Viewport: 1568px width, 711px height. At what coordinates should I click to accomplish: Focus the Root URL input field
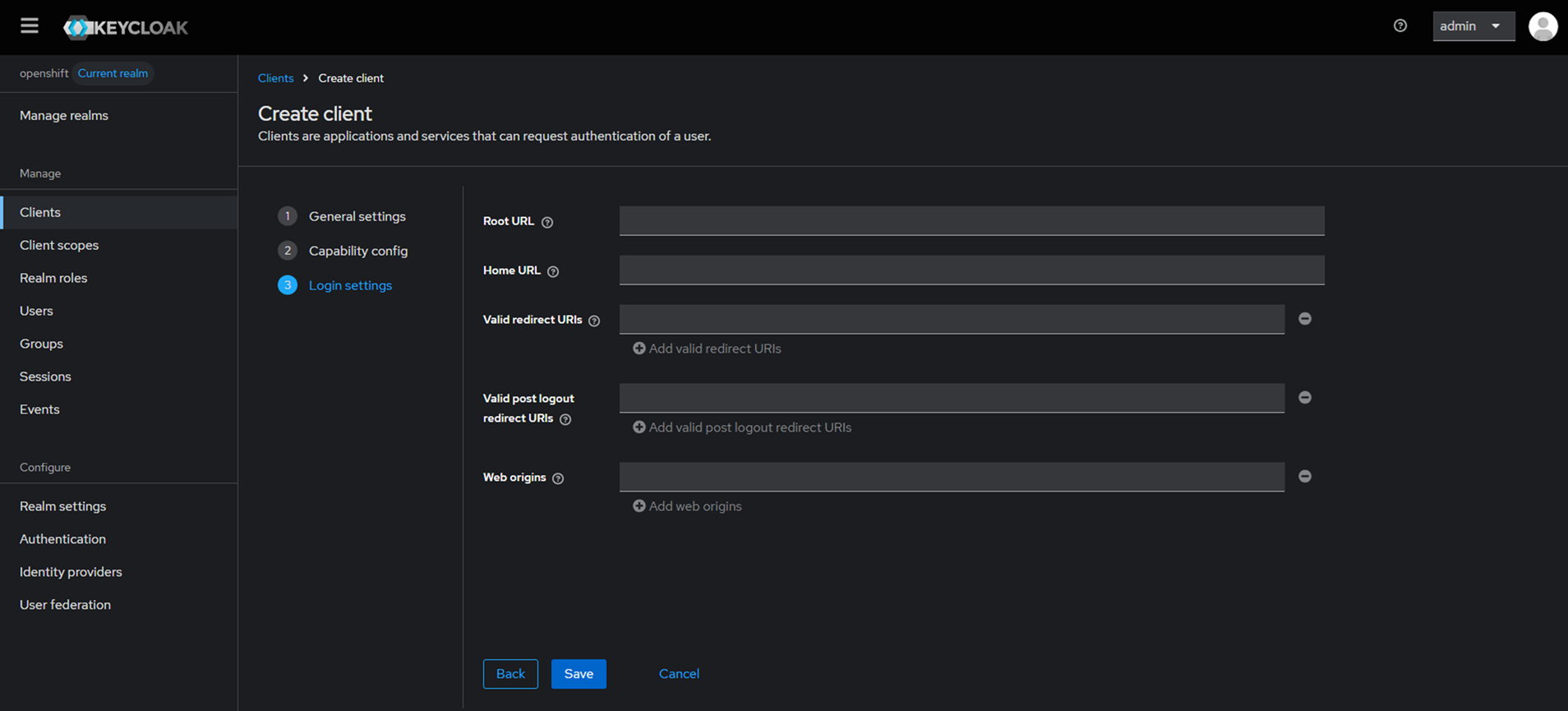point(971,221)
